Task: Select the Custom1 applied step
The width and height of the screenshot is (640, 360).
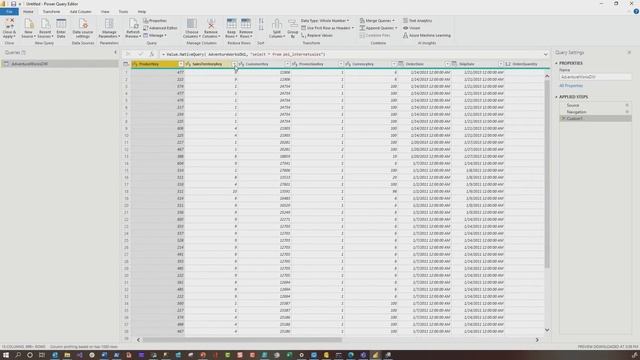Action: 595,118
